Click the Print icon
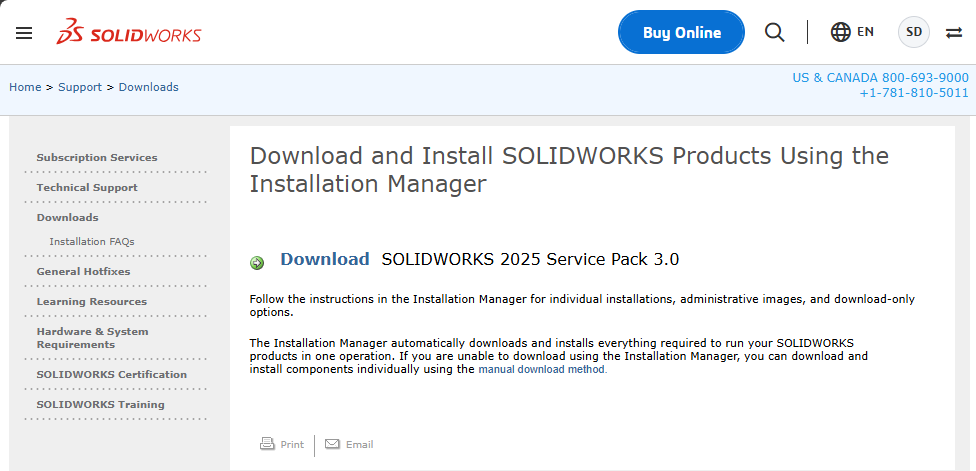 click(267, 444)
